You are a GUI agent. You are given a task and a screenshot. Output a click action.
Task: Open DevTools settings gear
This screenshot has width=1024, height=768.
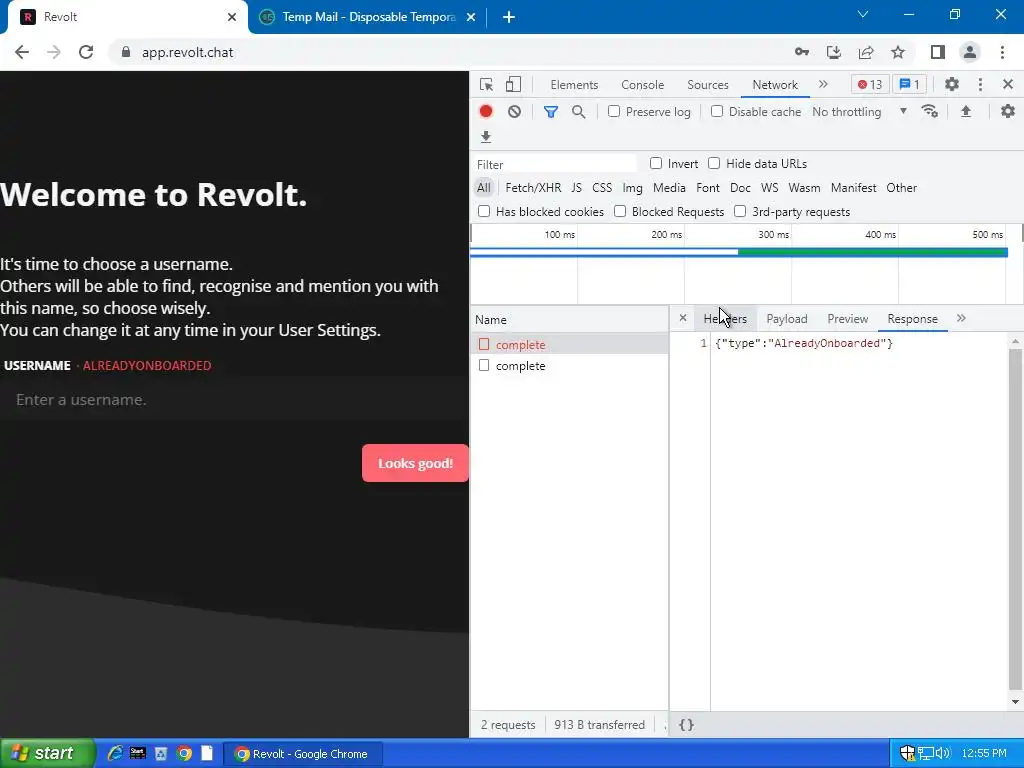952,84
